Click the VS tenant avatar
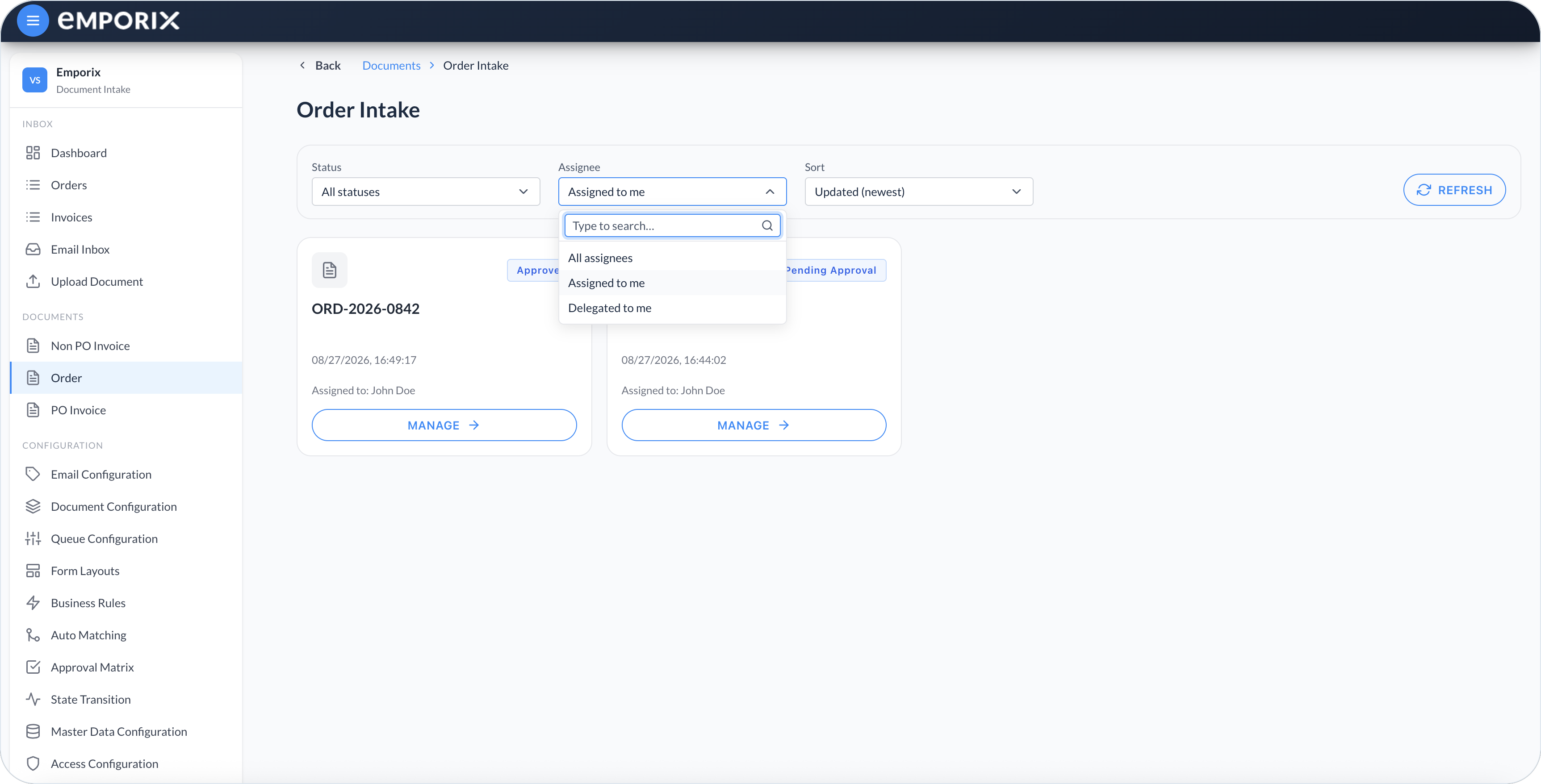This screenshot has width=1541, height=784. 35,80
